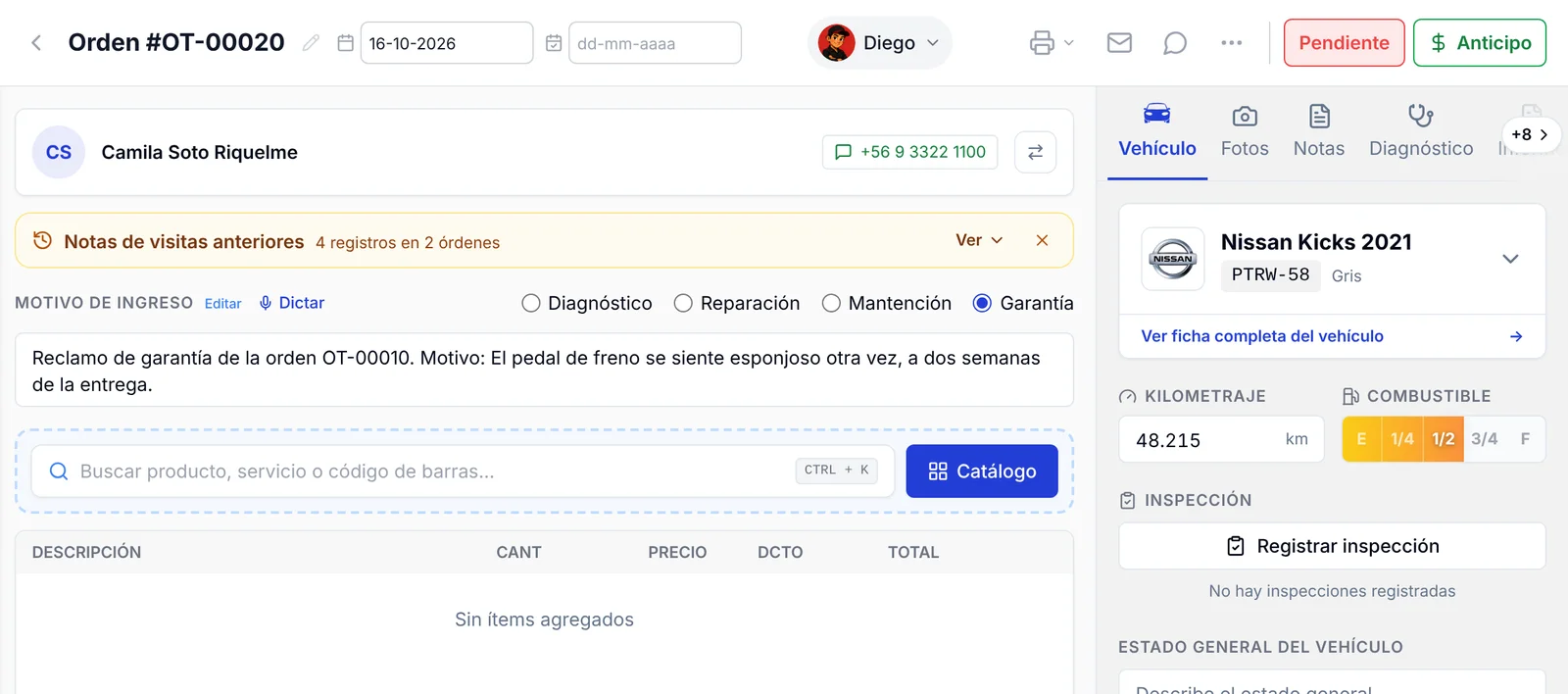Select the Mantención radio option
The image size is (1568, 694).
(x=831, y=303)
